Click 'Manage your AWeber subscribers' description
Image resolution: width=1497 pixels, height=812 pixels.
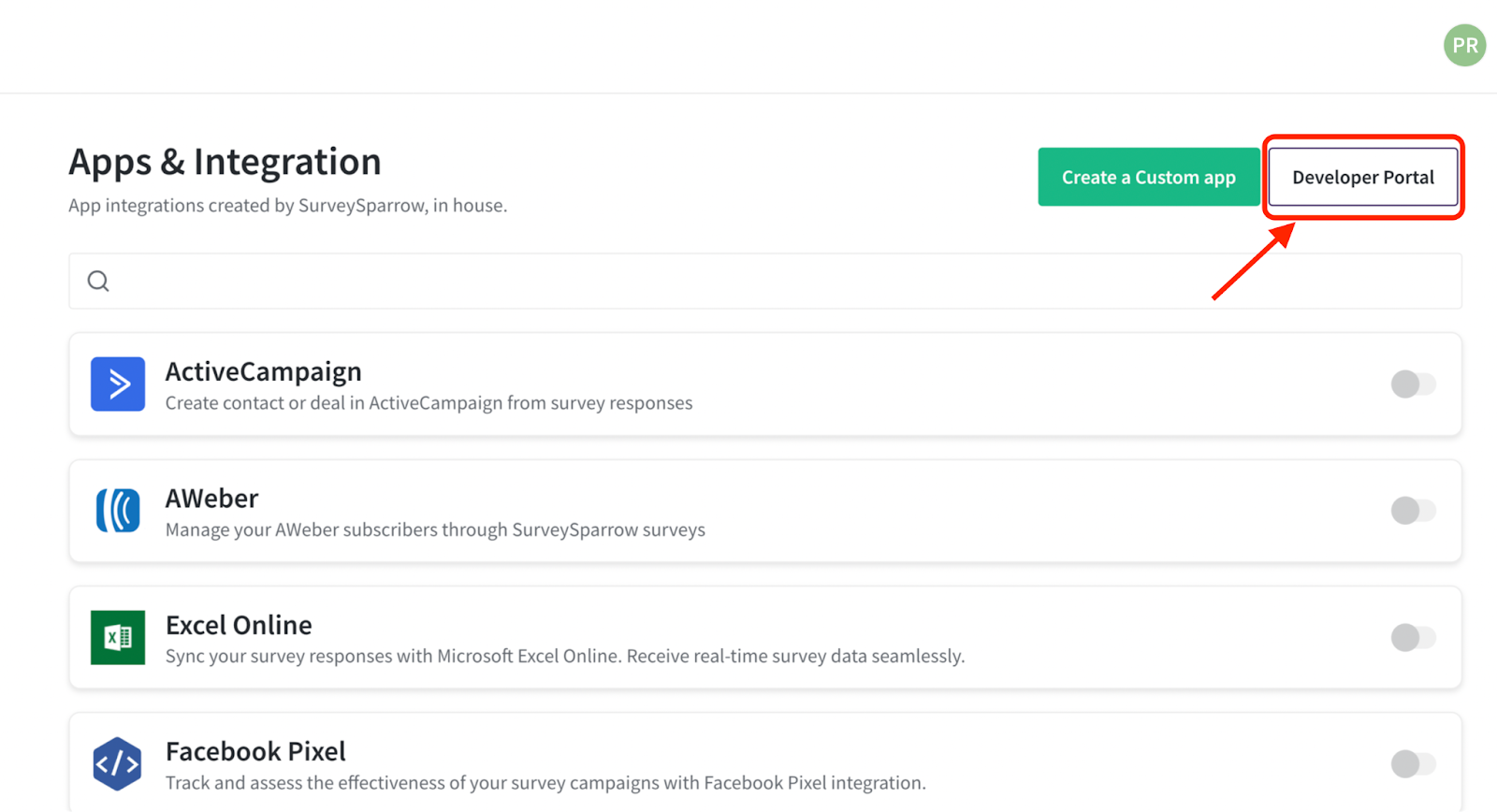point(435,529)
